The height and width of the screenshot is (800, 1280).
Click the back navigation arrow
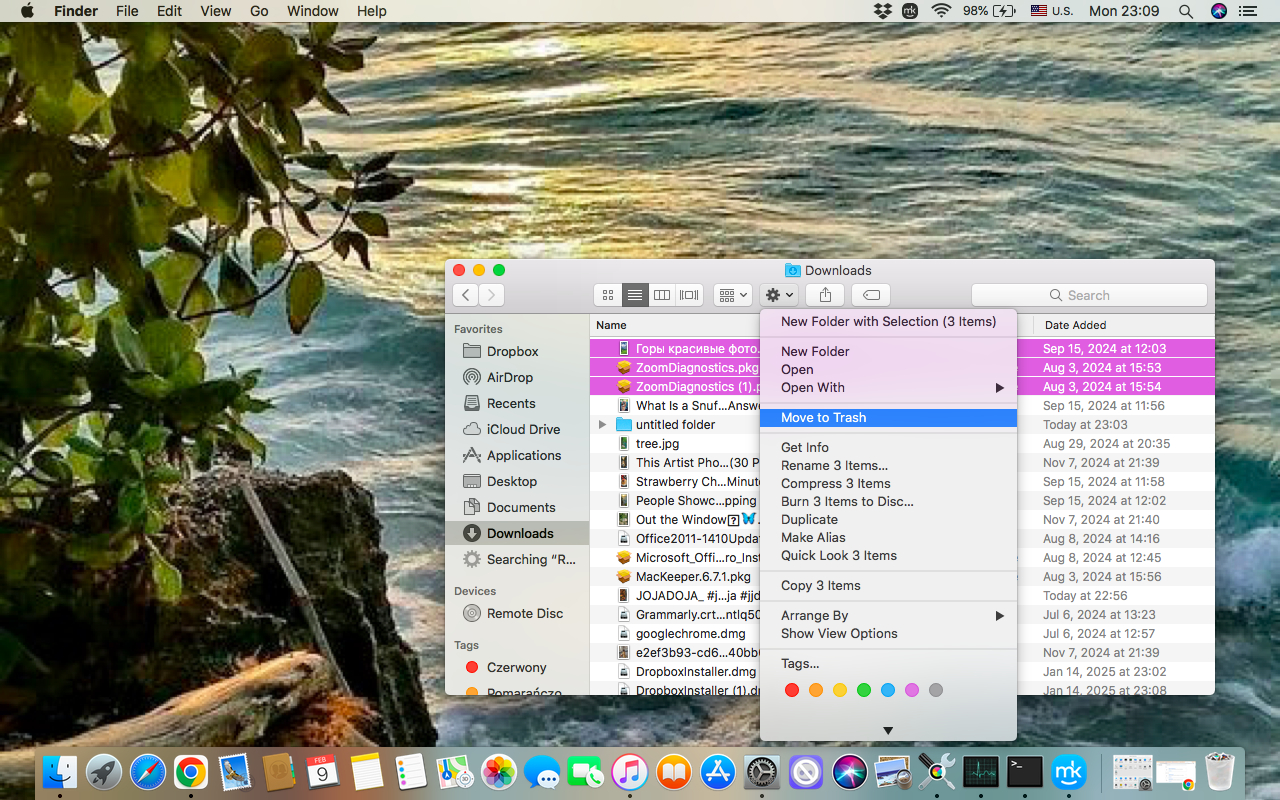465,295
